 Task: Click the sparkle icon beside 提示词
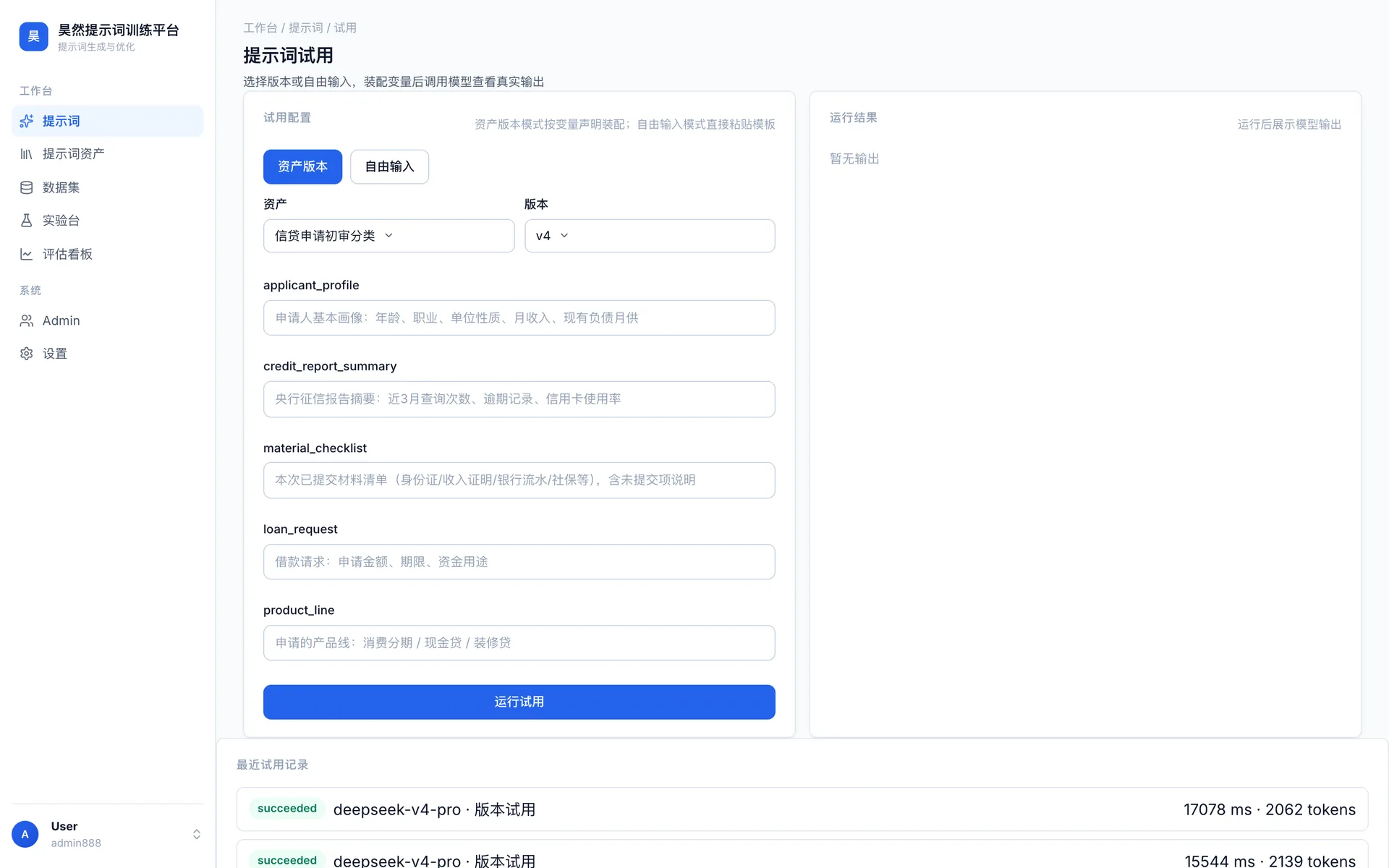tap(27, 121)
